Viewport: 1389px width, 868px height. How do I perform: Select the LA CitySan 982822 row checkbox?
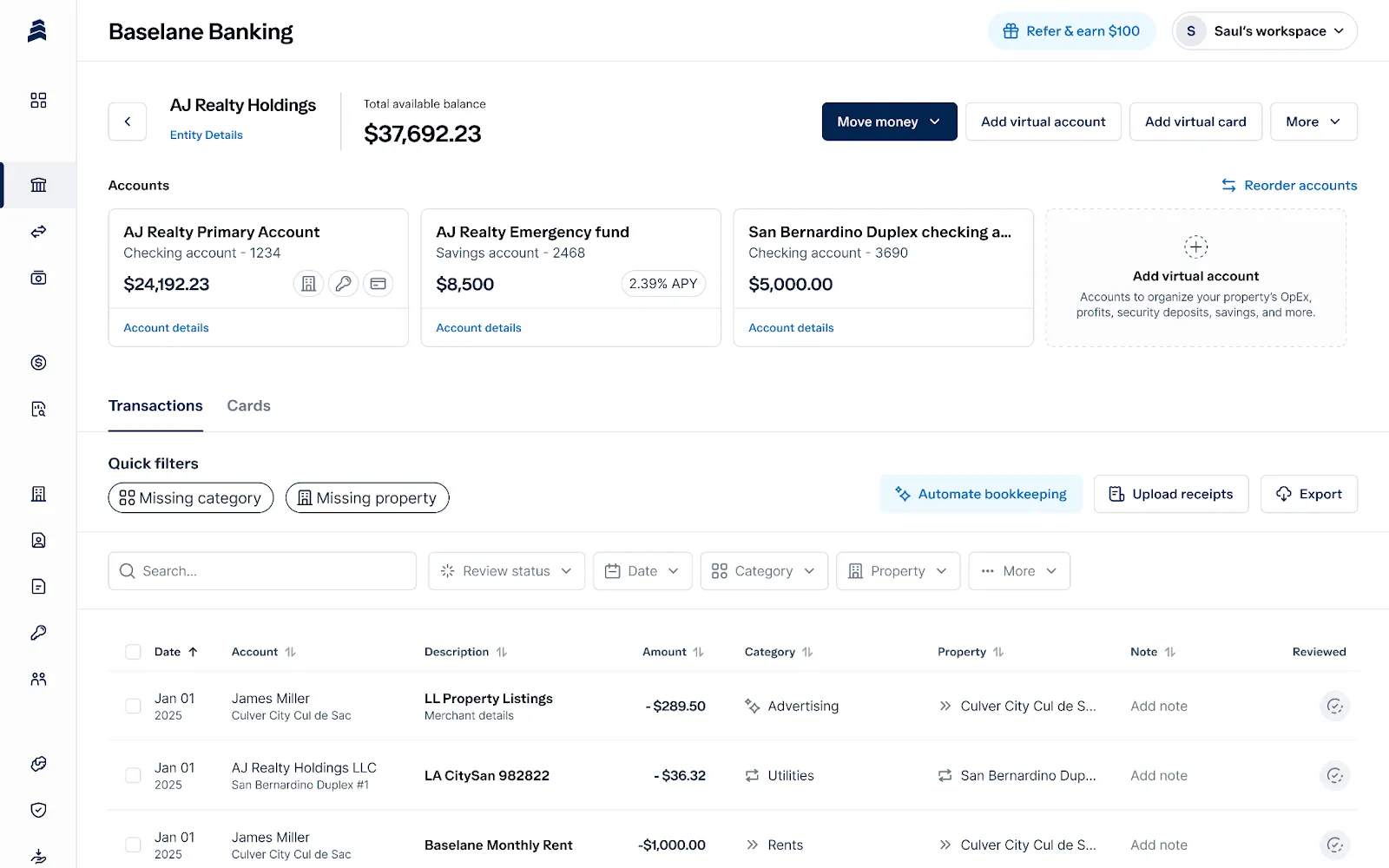pyautogui.click(x=133, y=775)
